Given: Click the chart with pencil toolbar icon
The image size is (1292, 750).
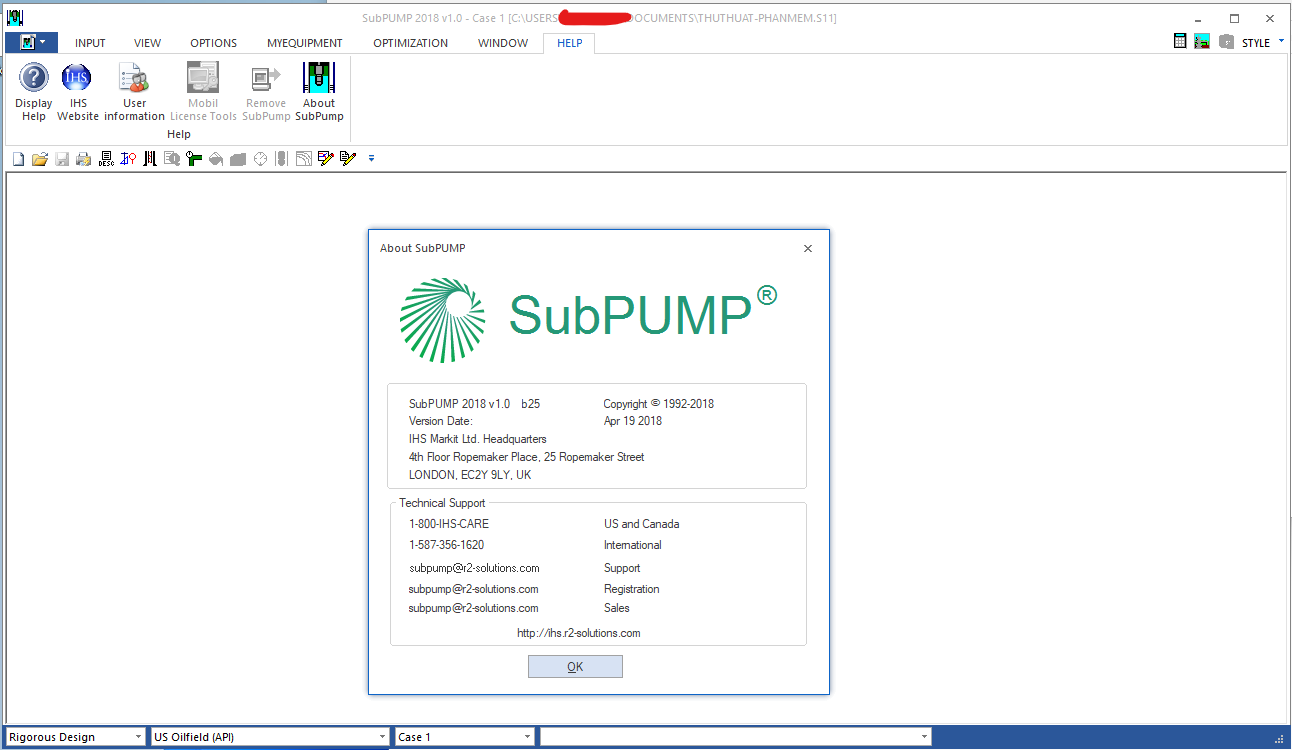Looking at the screenshot, I should [326, 159].
